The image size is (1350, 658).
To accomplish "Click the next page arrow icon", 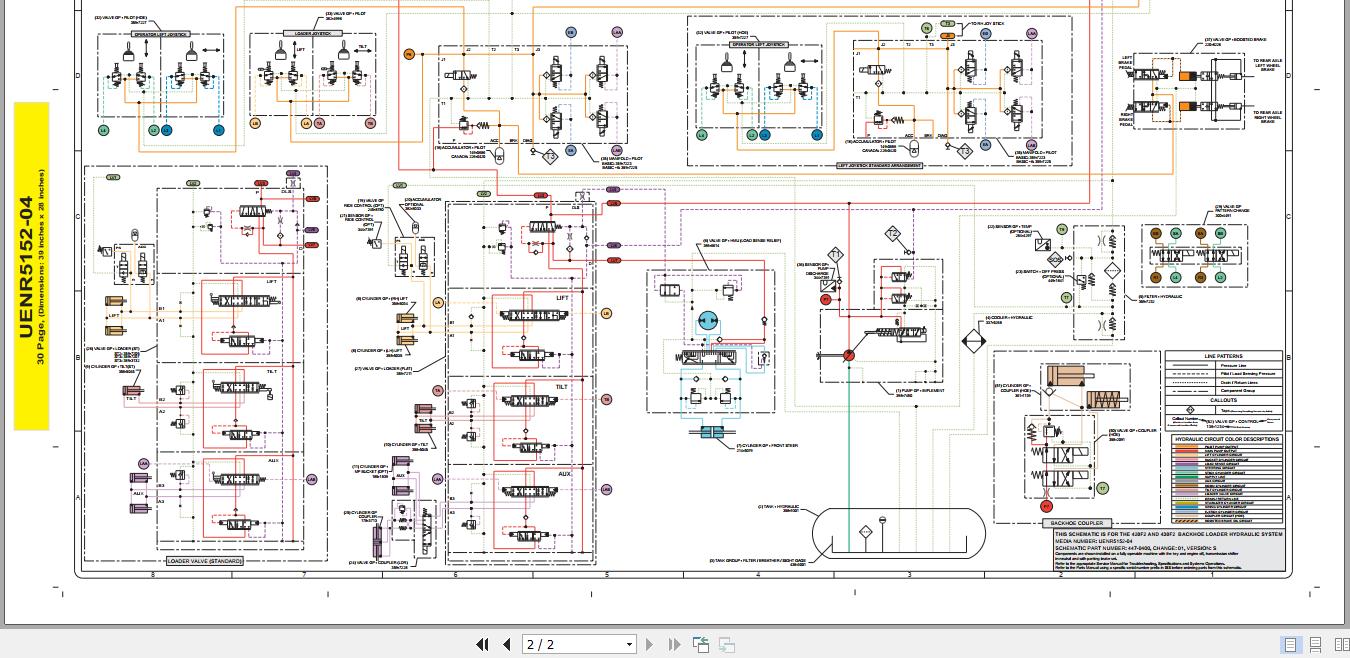I will 649,644.
